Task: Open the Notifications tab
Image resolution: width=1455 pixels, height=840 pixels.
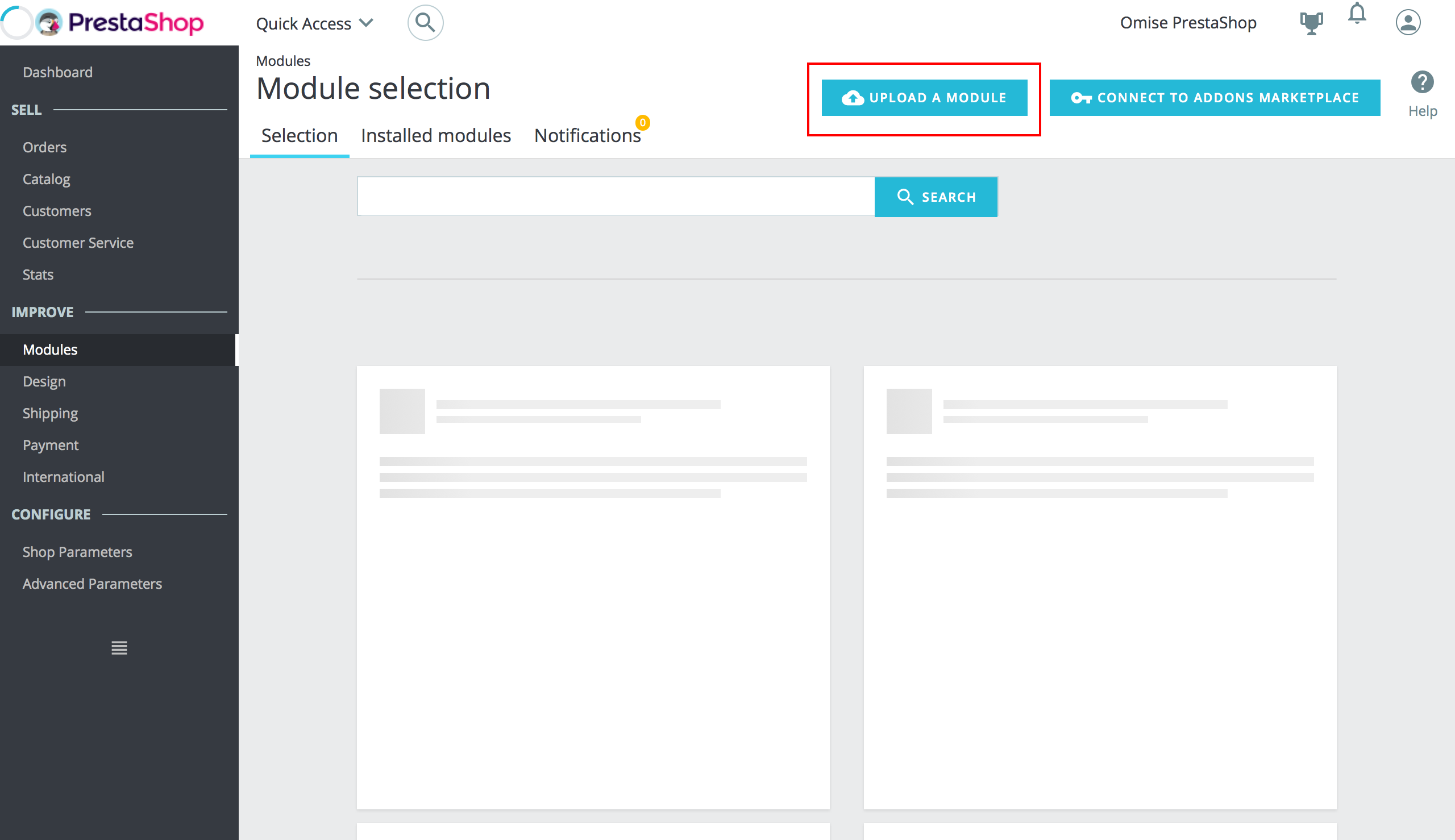Action: point(587,135)
